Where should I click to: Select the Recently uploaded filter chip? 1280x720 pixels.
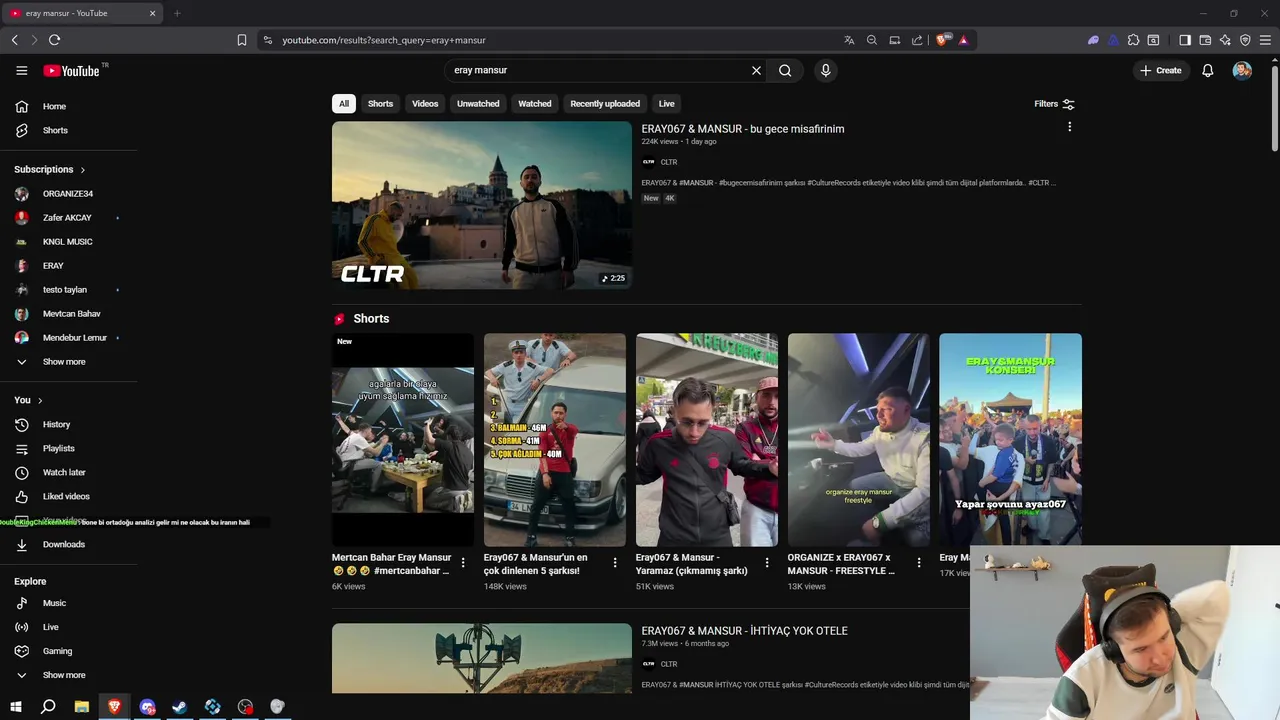(605, 104)
